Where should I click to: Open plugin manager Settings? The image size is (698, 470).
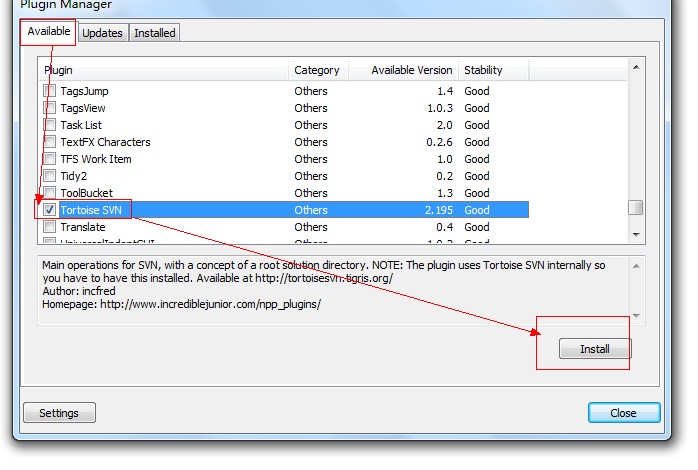click(58, 413)
